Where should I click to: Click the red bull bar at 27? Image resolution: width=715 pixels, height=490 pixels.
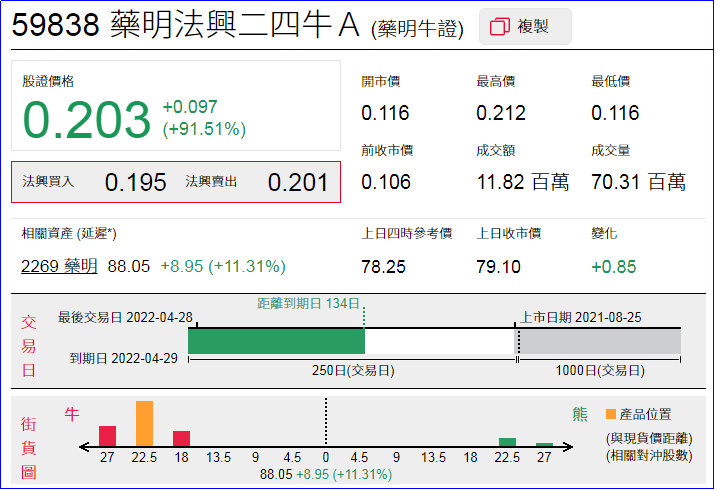[108, 436]
